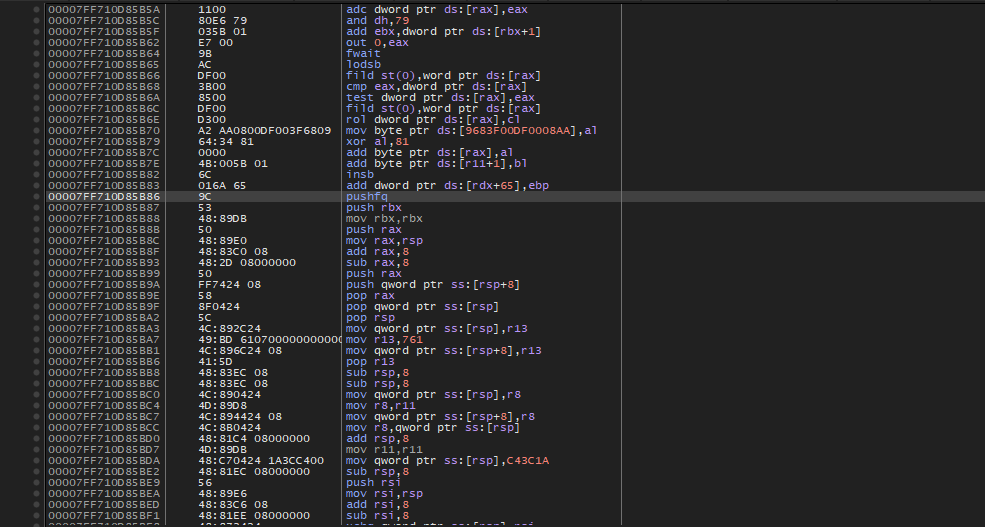Set breakpoint dot at 00007FF710D85BE9 push rsi

(37, 482)
